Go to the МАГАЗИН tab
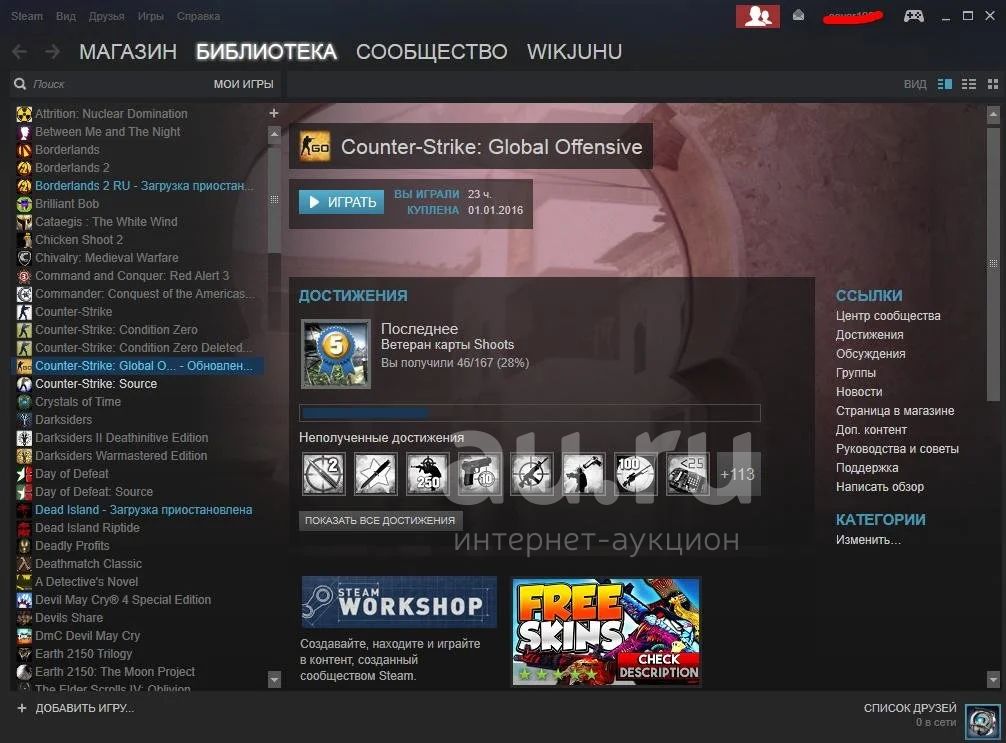Viewport: 1006px width, 743px height. (128, 51)
